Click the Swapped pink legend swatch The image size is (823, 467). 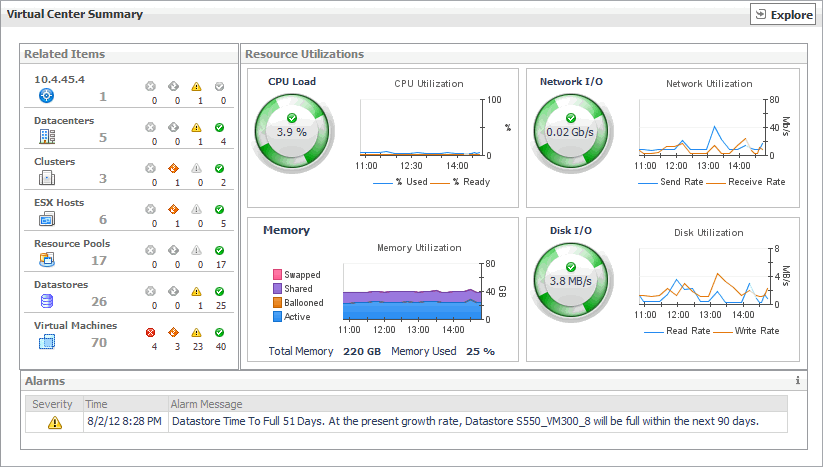coord(277,274)
